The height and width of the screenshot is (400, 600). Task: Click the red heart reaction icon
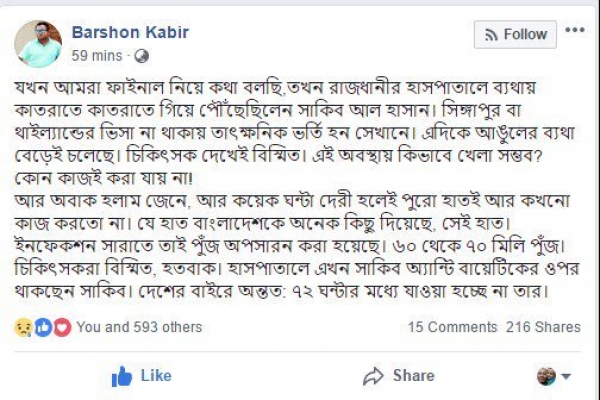61,327
